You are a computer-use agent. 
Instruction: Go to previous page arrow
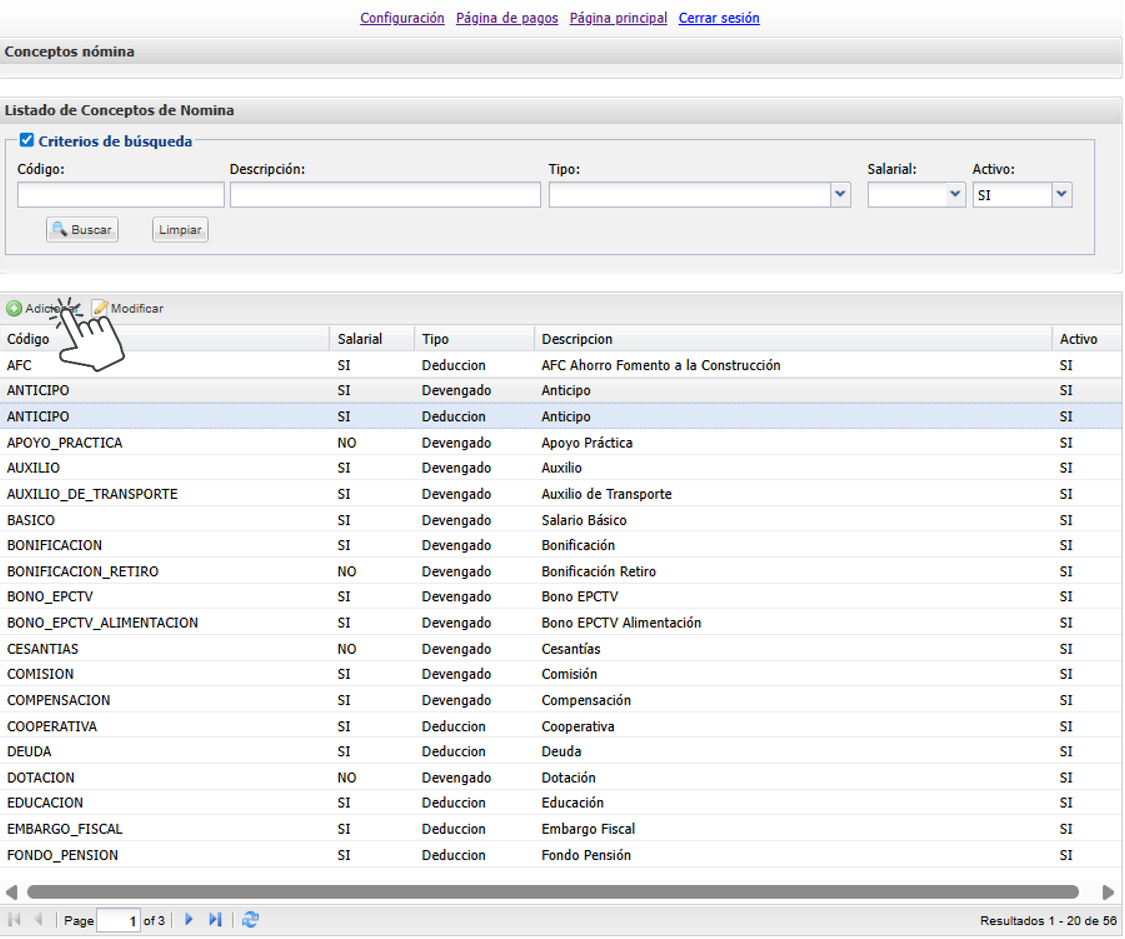tap(39, 920)
